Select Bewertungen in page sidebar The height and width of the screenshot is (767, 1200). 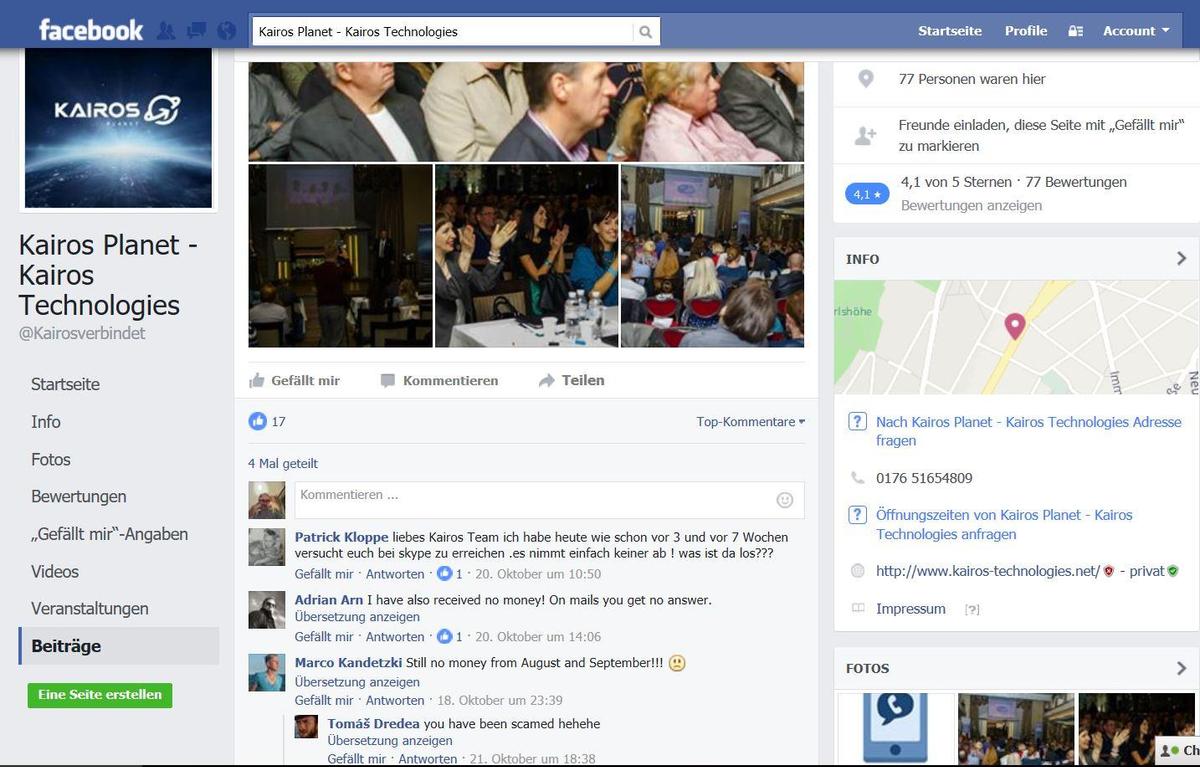point(79,497)
